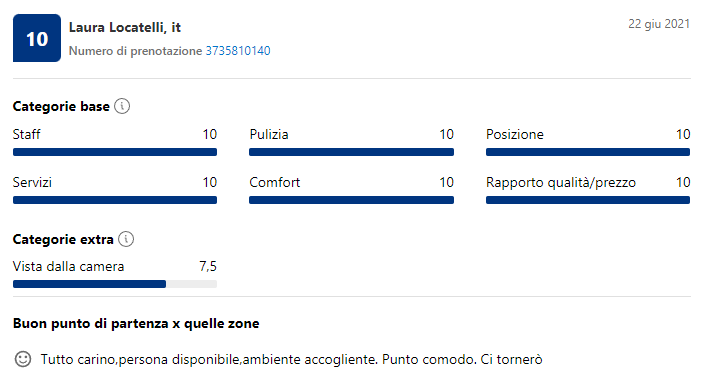The image size is (707, 378).
Task: Click the smiley face icon before the review text
Action: coord(23,359)
